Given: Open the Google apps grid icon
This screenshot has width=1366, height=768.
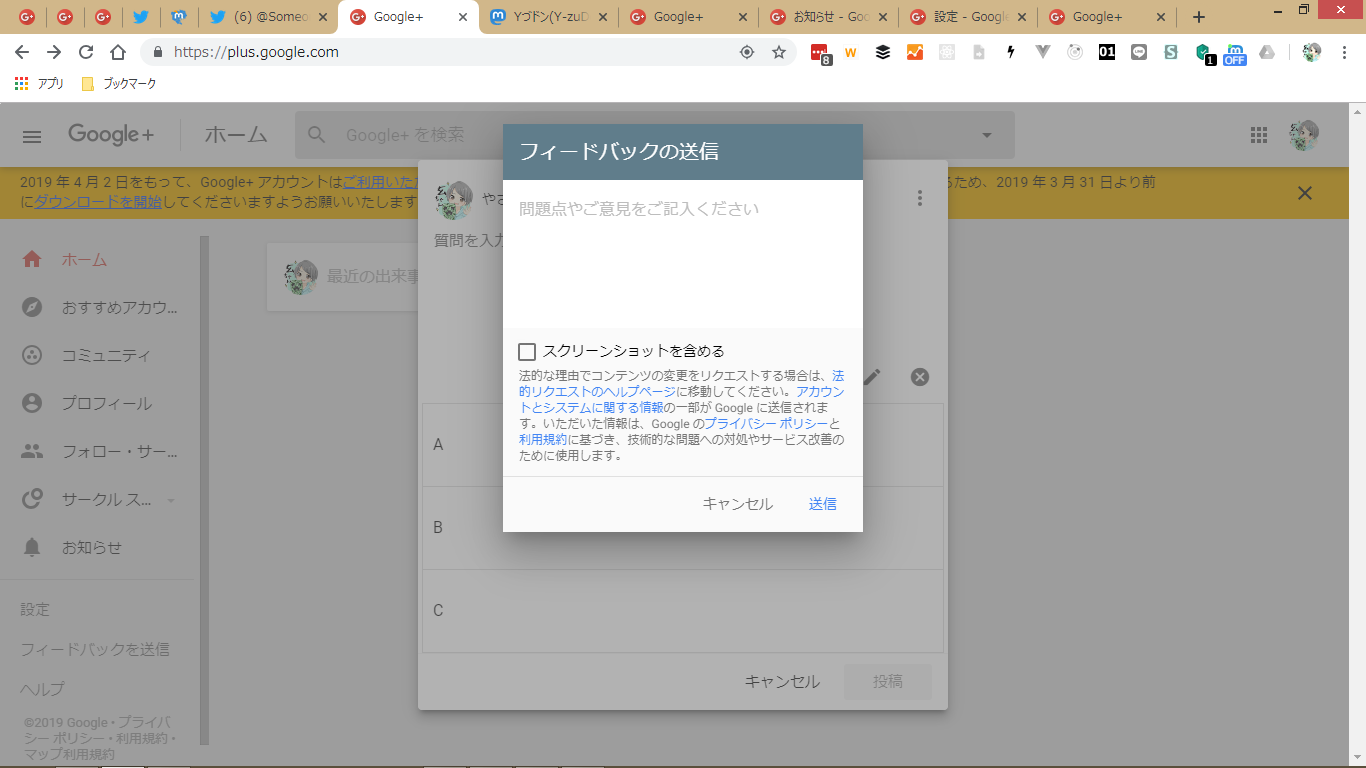Looking at the screenshot, I should 1259,136.
